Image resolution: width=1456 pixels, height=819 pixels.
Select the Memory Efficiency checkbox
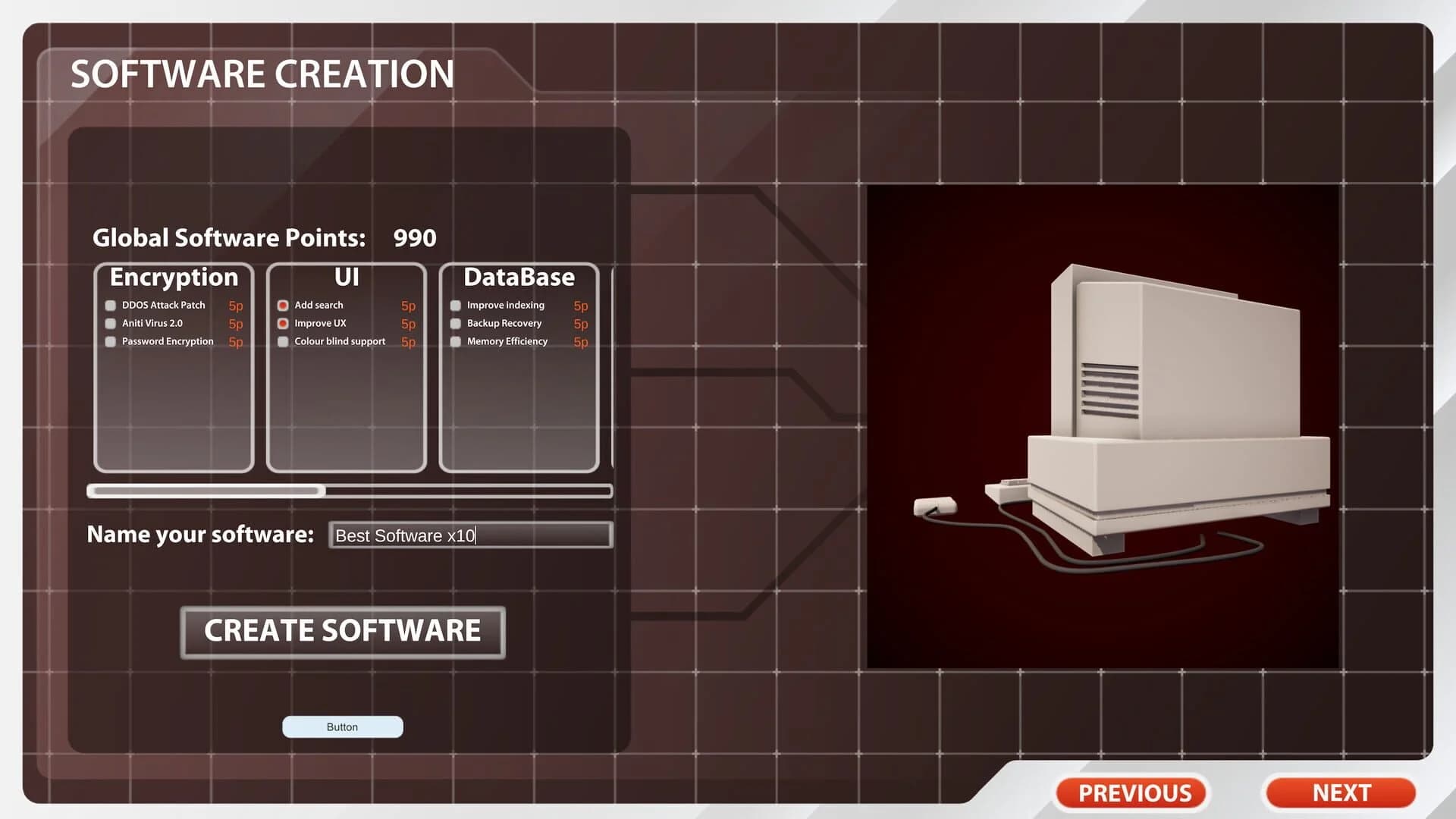coord(456,341)
